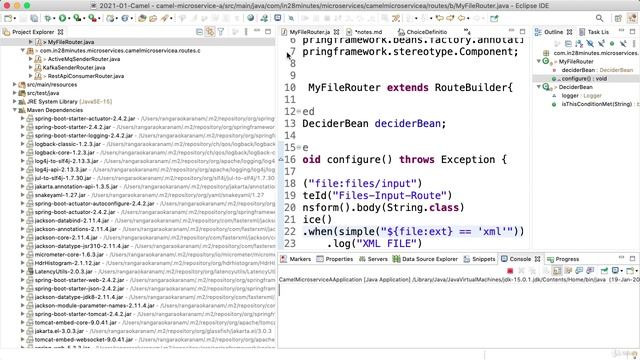Maximize the editor area
This screenshot has height=360, width=640.
pos(522,31)
